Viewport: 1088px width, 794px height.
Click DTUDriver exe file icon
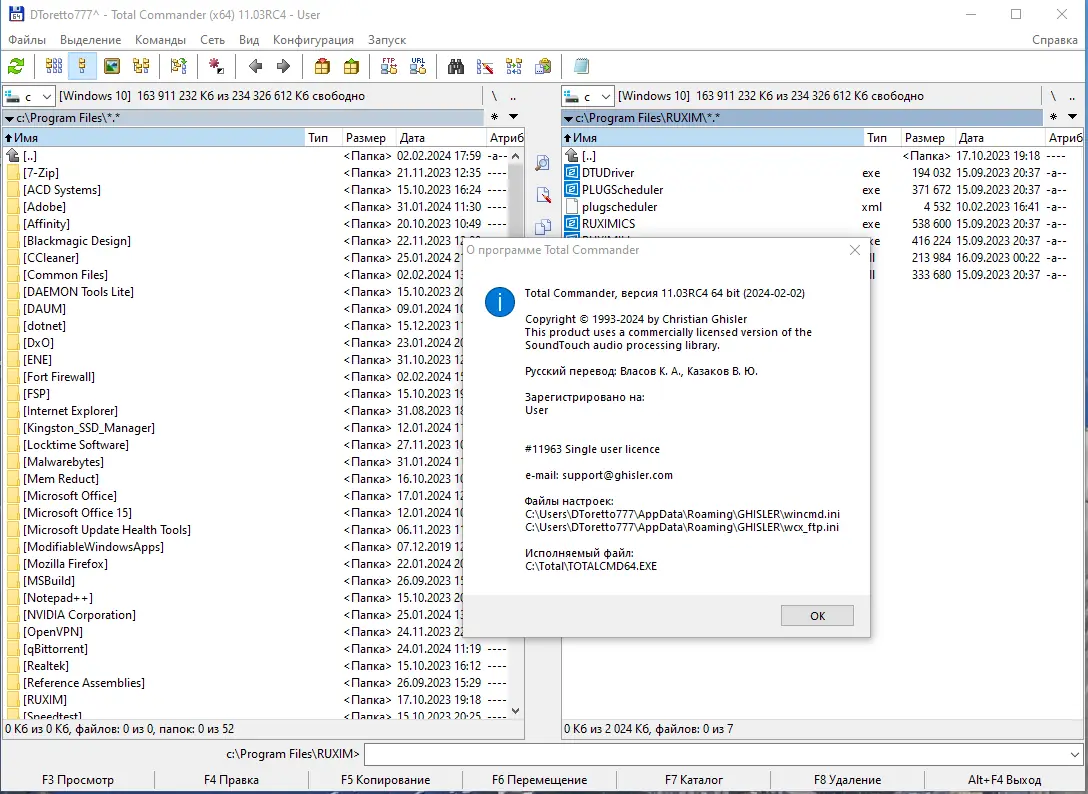point(572,173)
